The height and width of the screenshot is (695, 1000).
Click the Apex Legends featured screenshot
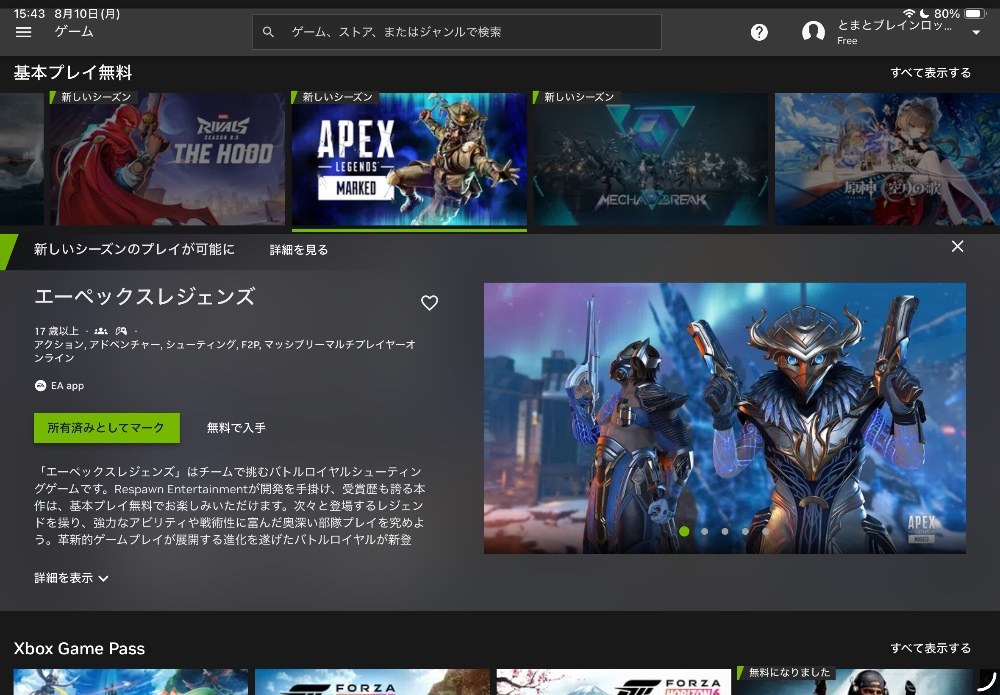pos(724,418)
